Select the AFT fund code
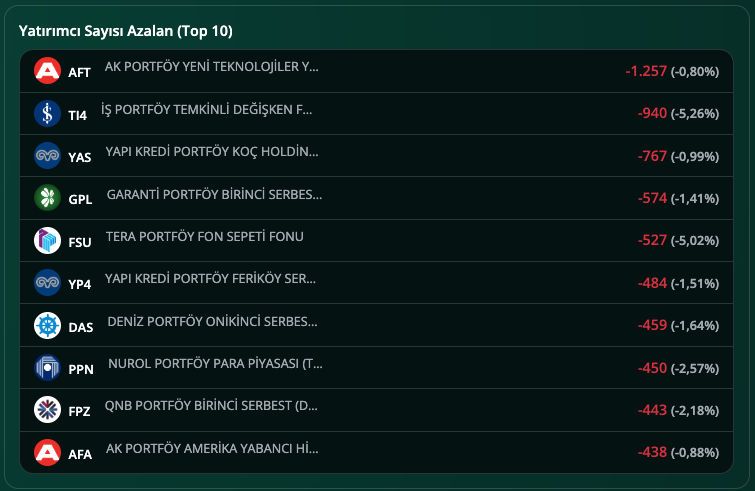 [x=79, y=73]
